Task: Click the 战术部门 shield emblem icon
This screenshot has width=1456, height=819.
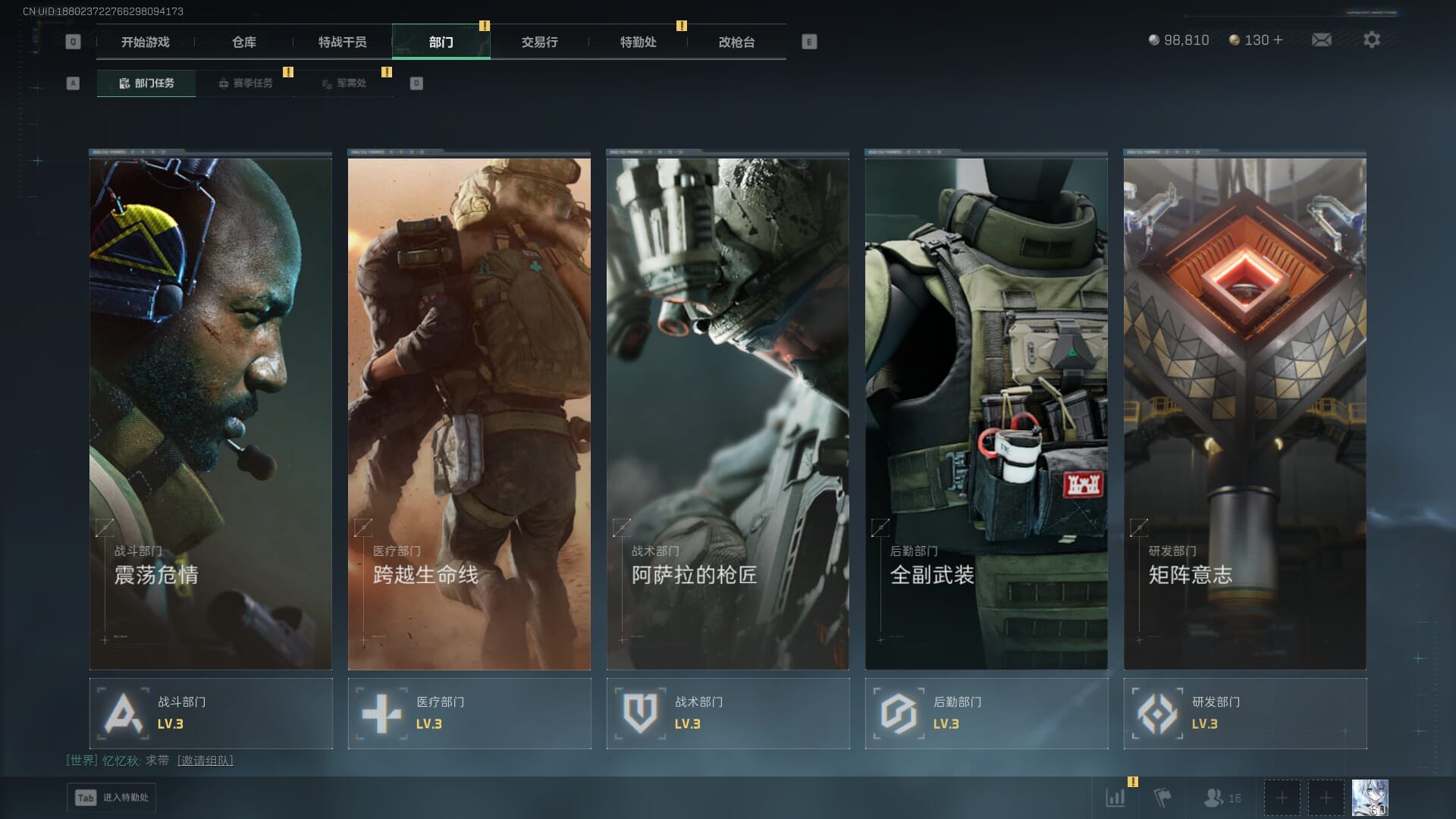Action: pos(640,714)
